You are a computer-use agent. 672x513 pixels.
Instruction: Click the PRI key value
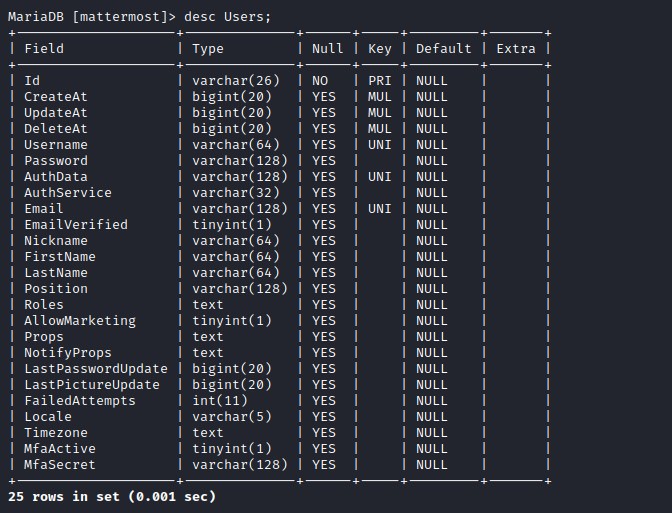(x=379, y=80)
